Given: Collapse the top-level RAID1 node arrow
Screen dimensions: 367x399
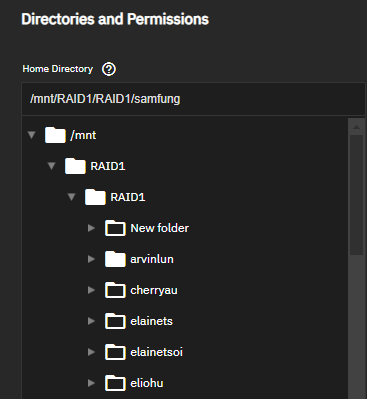Looking at the screenshot, I should point(51,166).
